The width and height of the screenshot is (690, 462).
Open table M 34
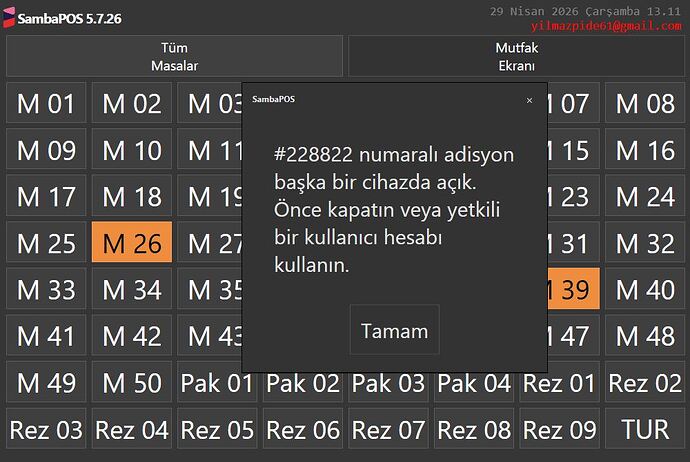[x=132, y=290]
